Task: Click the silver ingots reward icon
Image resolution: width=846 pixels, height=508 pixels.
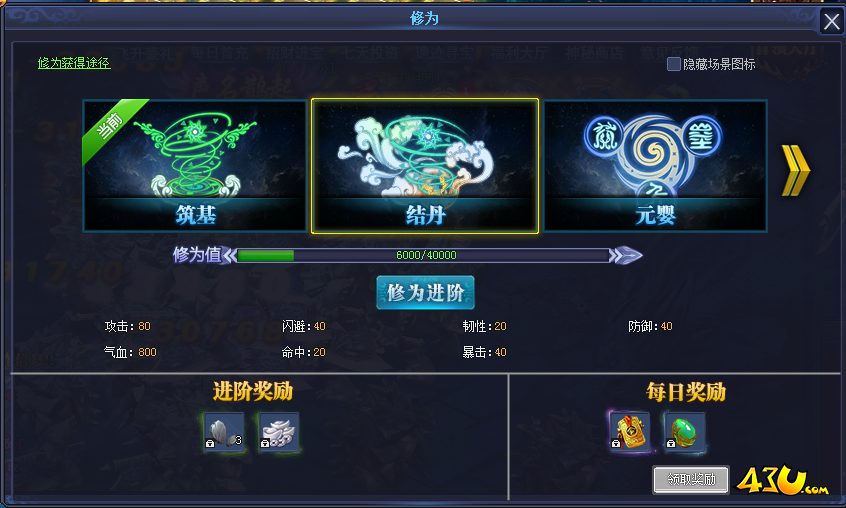Action: pyautogui.click(x=278, y=432)
